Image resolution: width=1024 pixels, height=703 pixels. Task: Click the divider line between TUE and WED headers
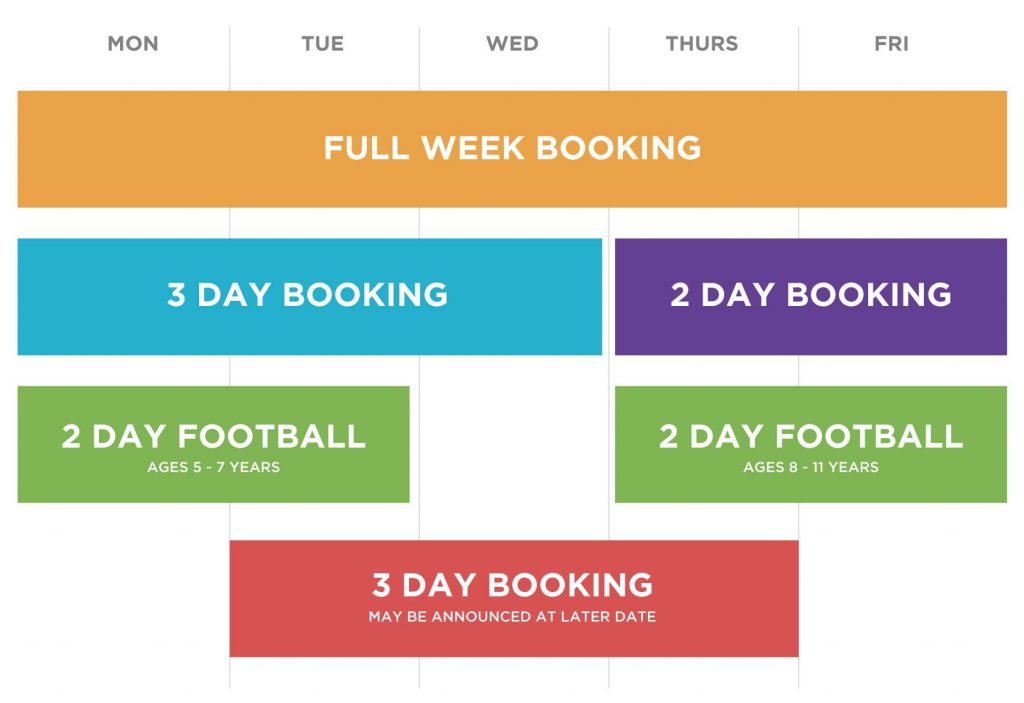419,59
